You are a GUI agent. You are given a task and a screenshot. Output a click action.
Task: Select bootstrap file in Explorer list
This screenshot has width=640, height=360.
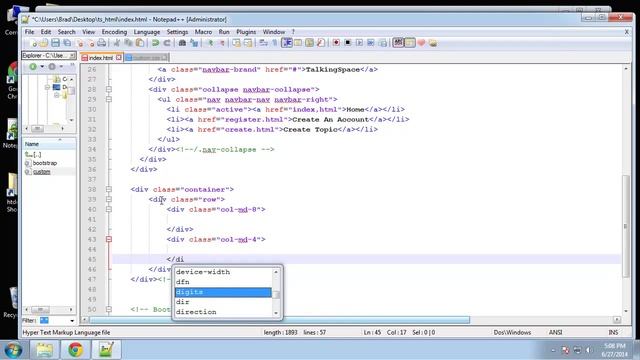(44, 163)
